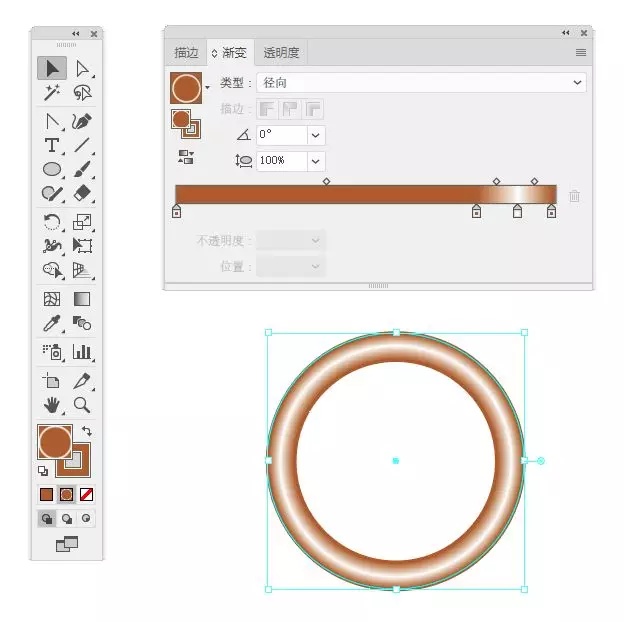
Task: Click the Change Screen Mode icon
Action: coord(67,544)
